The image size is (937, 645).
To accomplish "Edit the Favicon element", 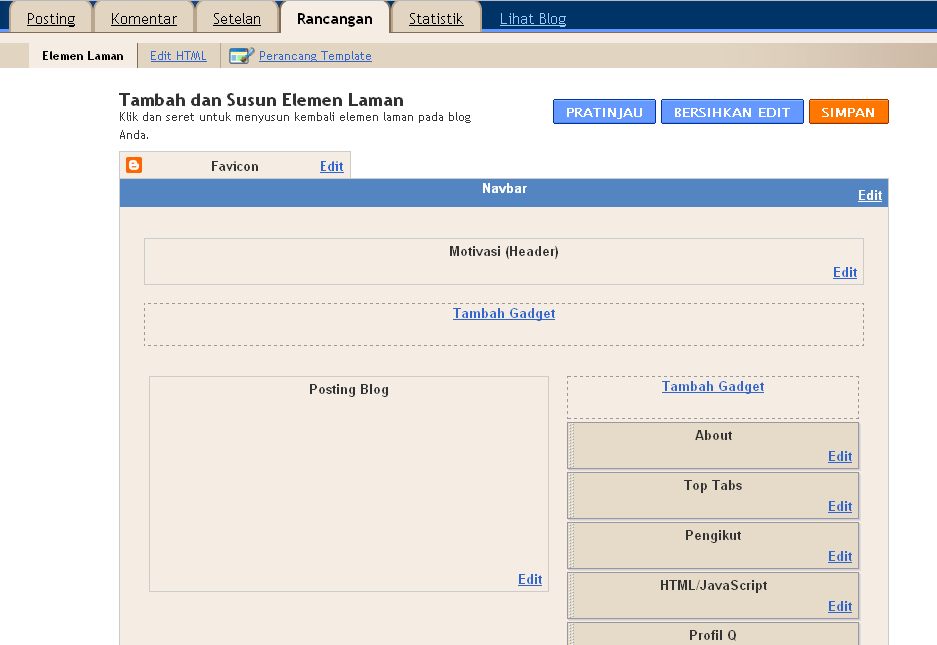I will tap(332, 166).
